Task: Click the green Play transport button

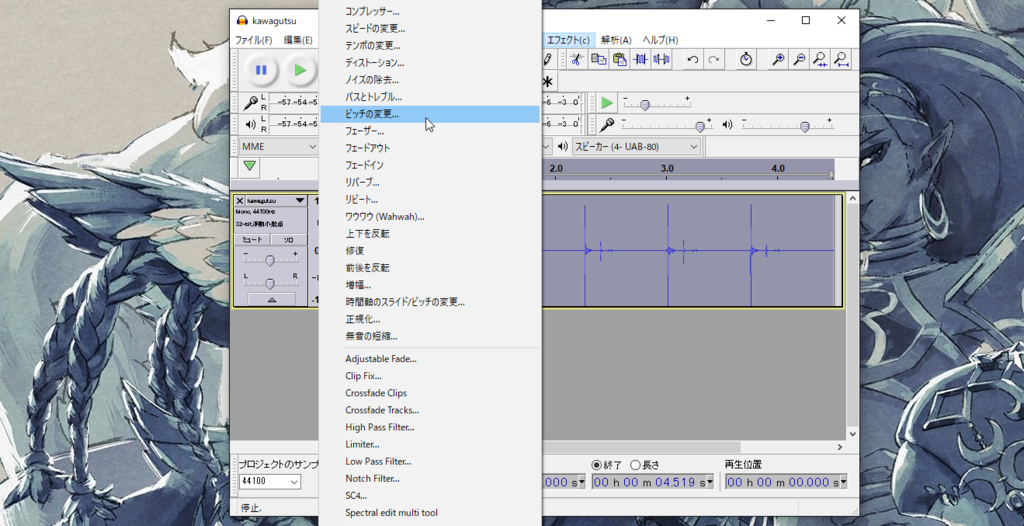Action: click(x=300, y=70)
